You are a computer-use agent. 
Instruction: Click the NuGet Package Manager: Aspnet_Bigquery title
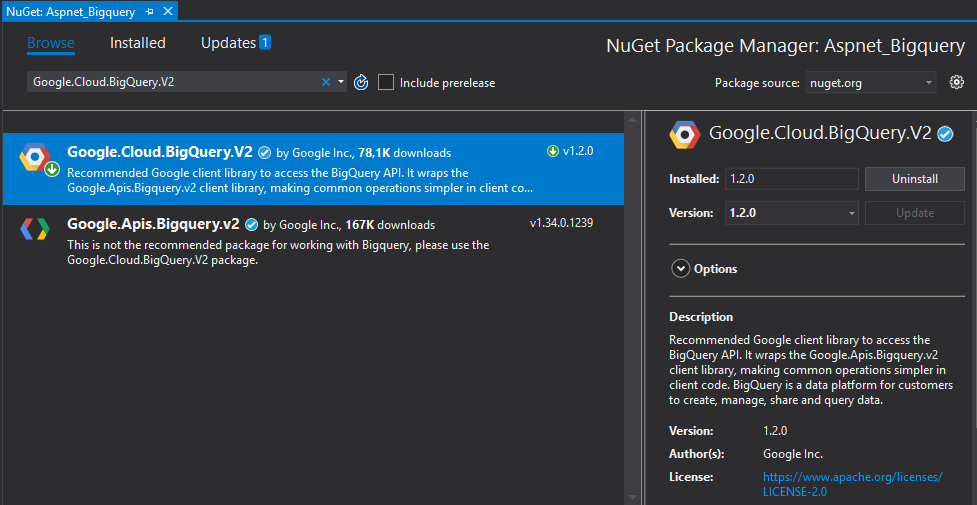point(785,46)
